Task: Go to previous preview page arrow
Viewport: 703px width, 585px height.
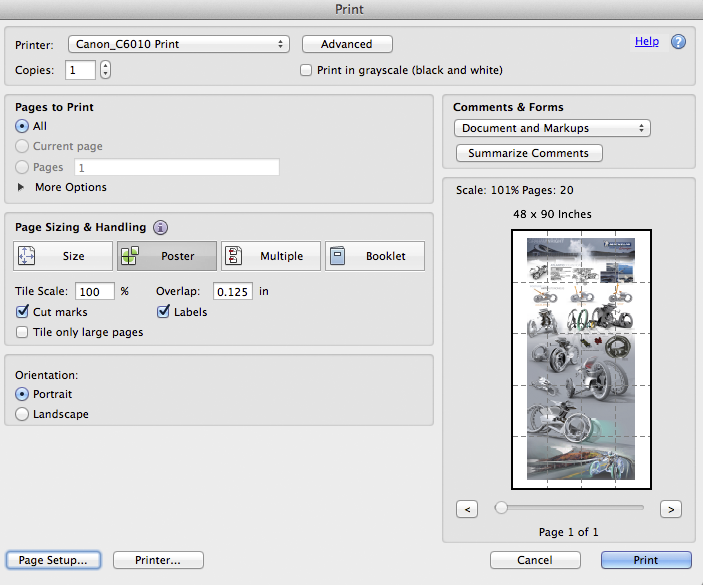Action: [466, 509]
